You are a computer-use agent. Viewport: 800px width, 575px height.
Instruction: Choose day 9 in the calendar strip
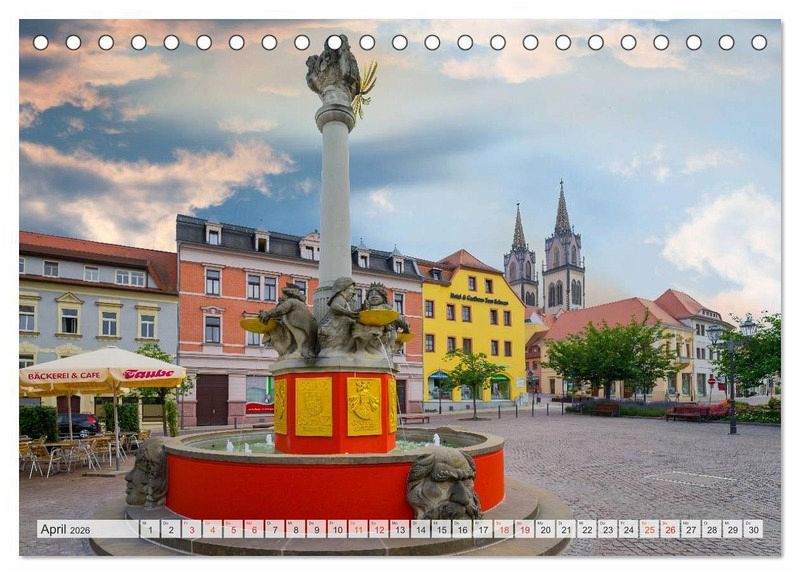click(316, 529)
